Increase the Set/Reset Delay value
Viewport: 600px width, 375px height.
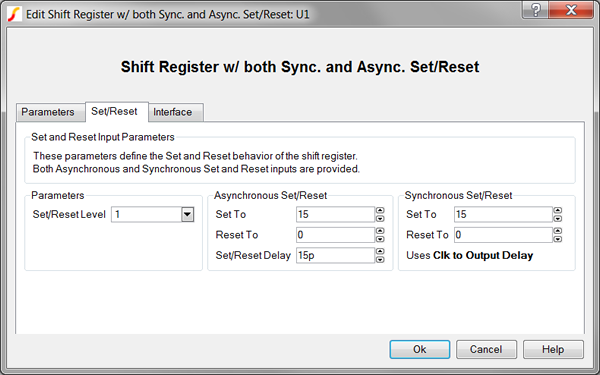[x=380, y=251]
